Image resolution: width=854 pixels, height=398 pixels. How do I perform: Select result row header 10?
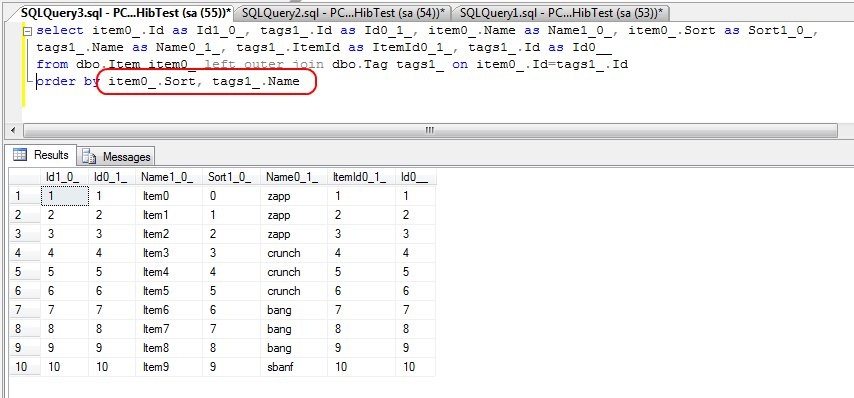(x=25, y=367)
